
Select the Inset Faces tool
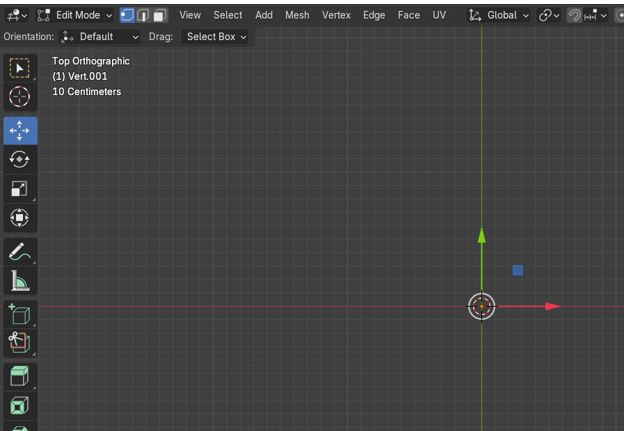coord(20,406)
